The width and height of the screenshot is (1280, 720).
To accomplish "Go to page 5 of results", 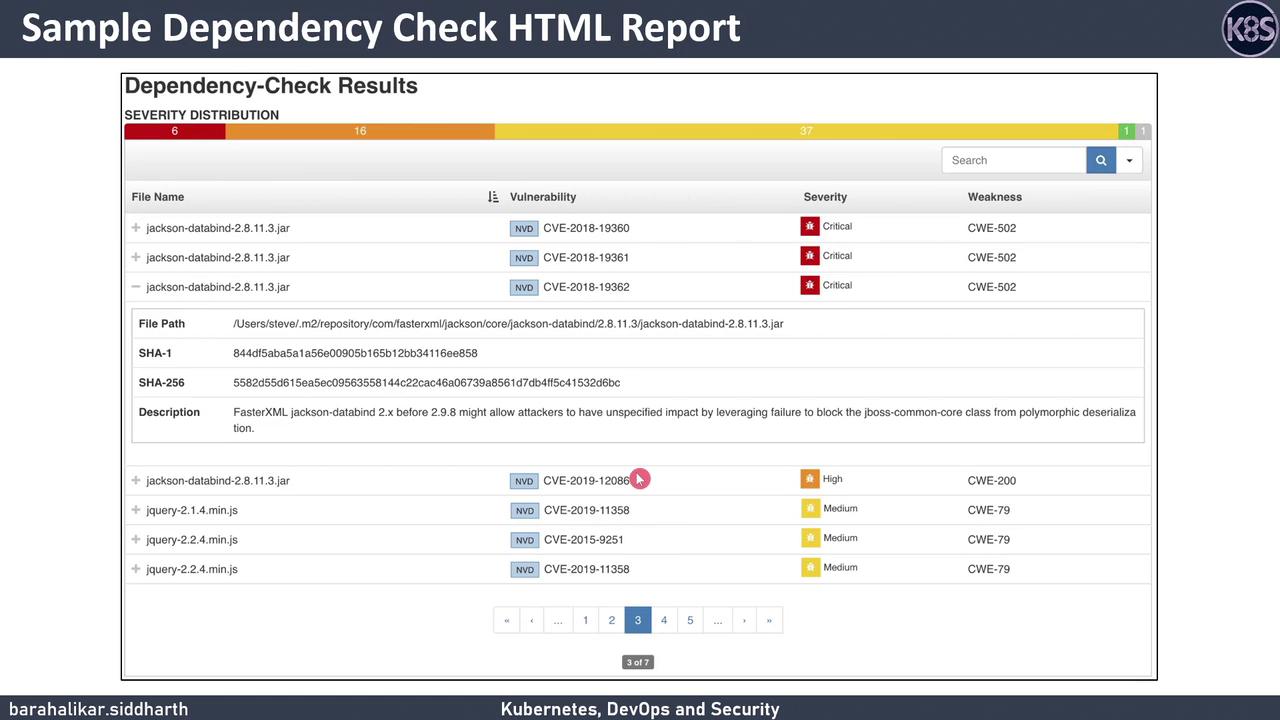I will point(690,620).
